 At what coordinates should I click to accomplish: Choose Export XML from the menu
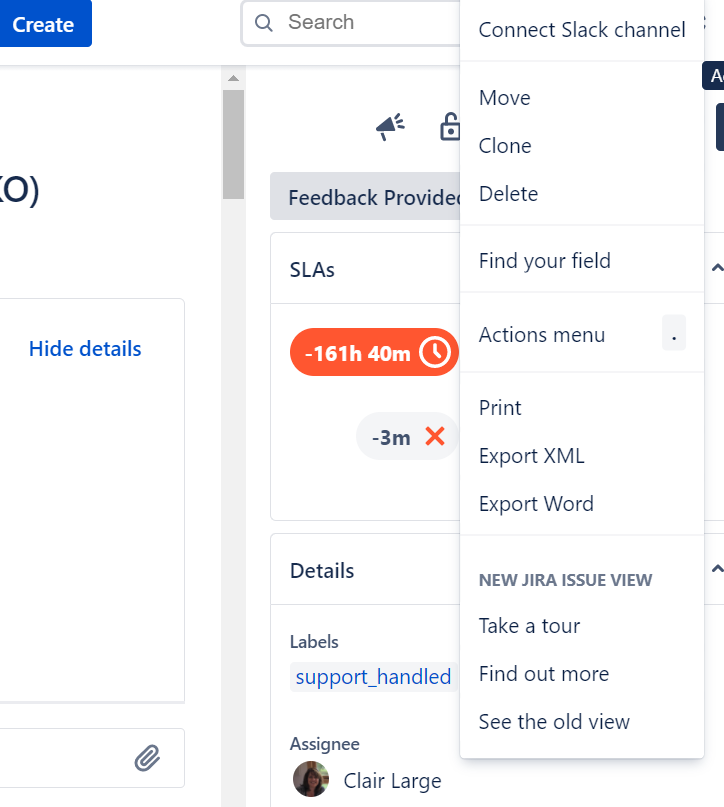click(531, 456)
